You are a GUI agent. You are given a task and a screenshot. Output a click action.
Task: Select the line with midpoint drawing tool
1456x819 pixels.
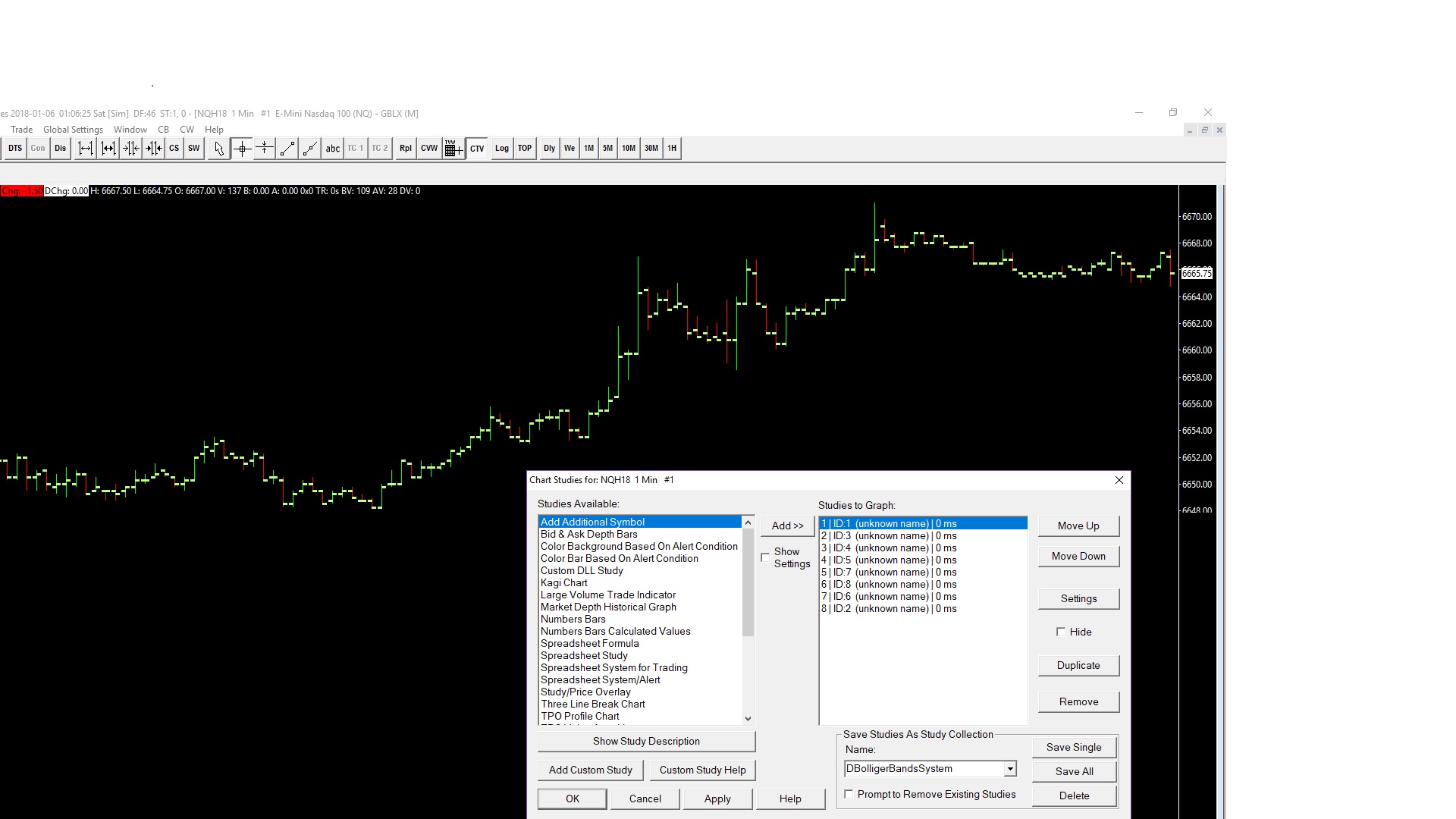(309, 149)
